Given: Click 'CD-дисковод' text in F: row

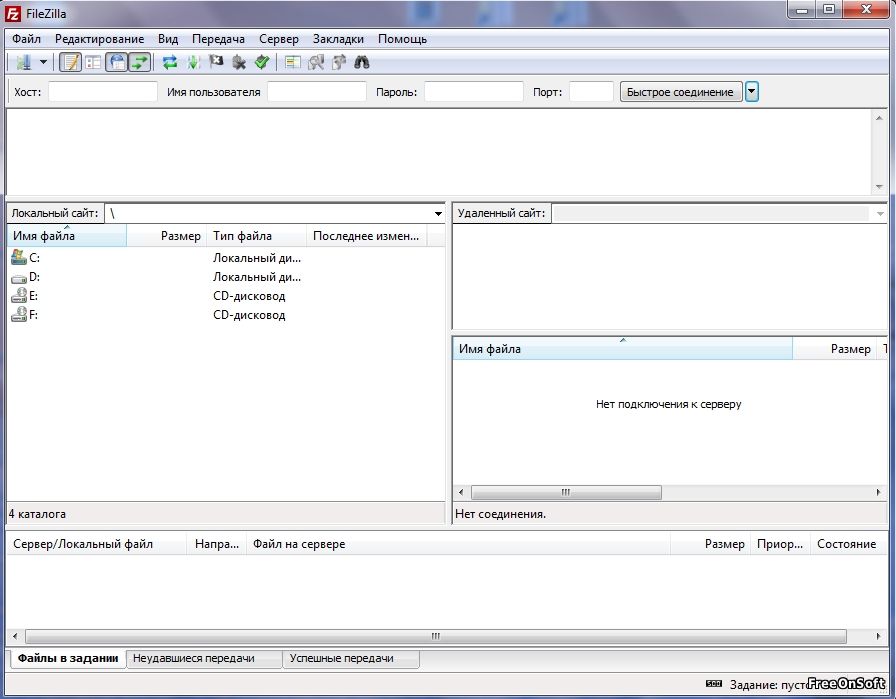Looking at the screenshot, I should (x=249, y=315).
